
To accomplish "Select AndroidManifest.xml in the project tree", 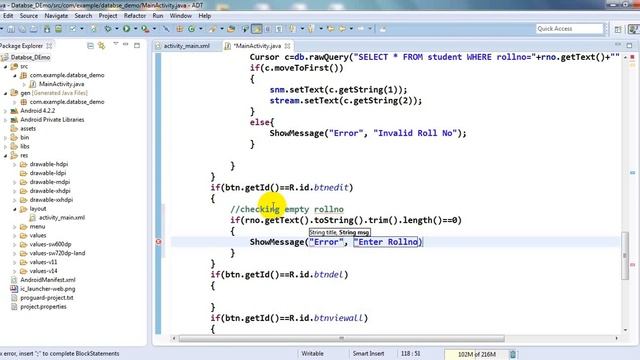I will coord(47,280).
